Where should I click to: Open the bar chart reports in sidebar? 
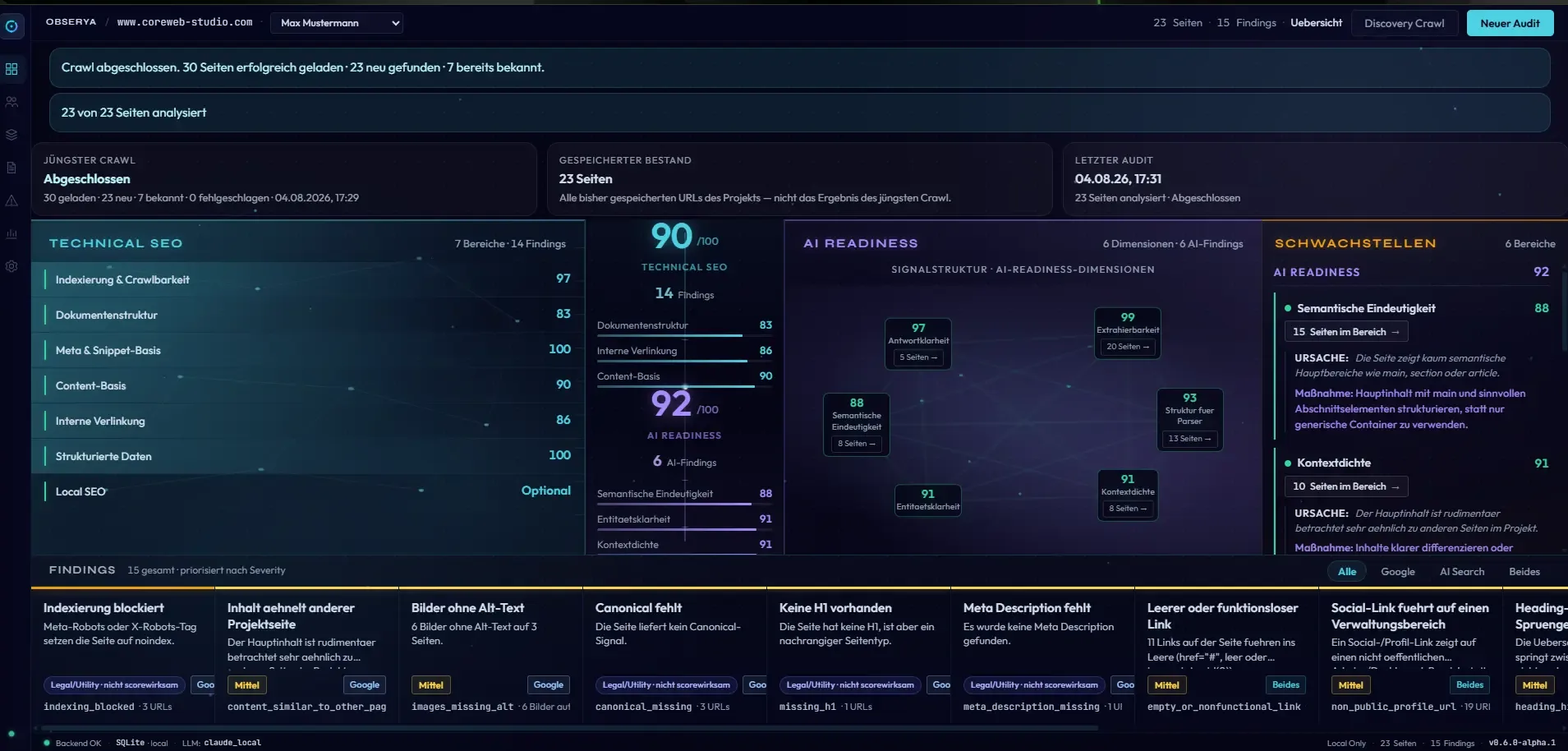click(11, 233)
